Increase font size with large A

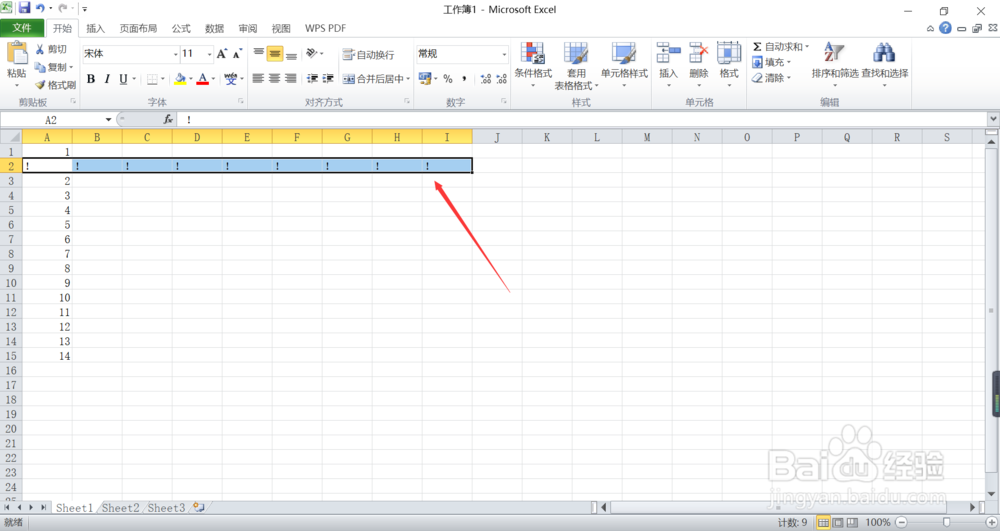pos(221,54)
